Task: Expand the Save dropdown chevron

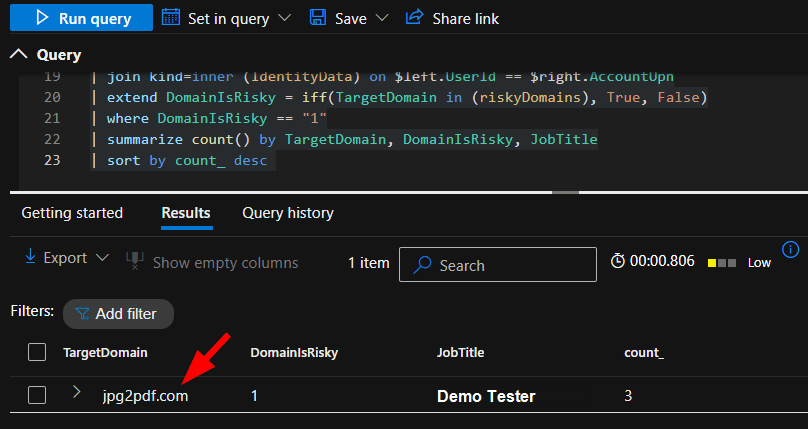Action: [x=383, y=18]
